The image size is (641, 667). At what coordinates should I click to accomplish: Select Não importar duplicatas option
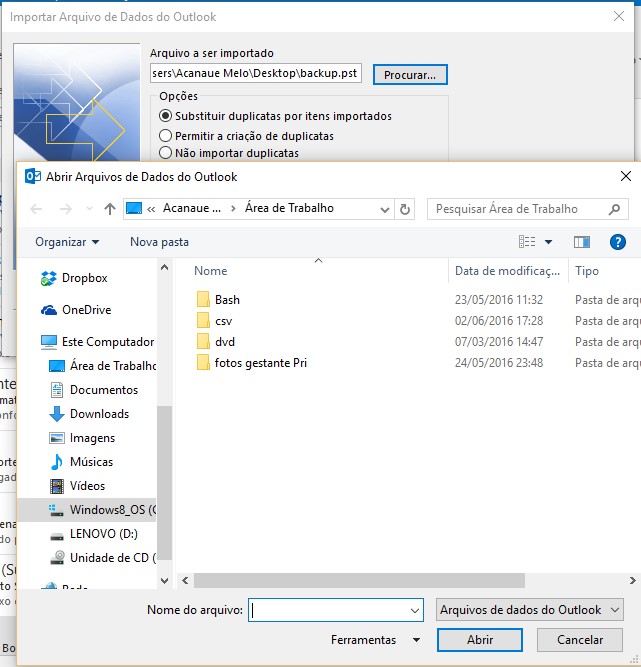click(229, 153)
